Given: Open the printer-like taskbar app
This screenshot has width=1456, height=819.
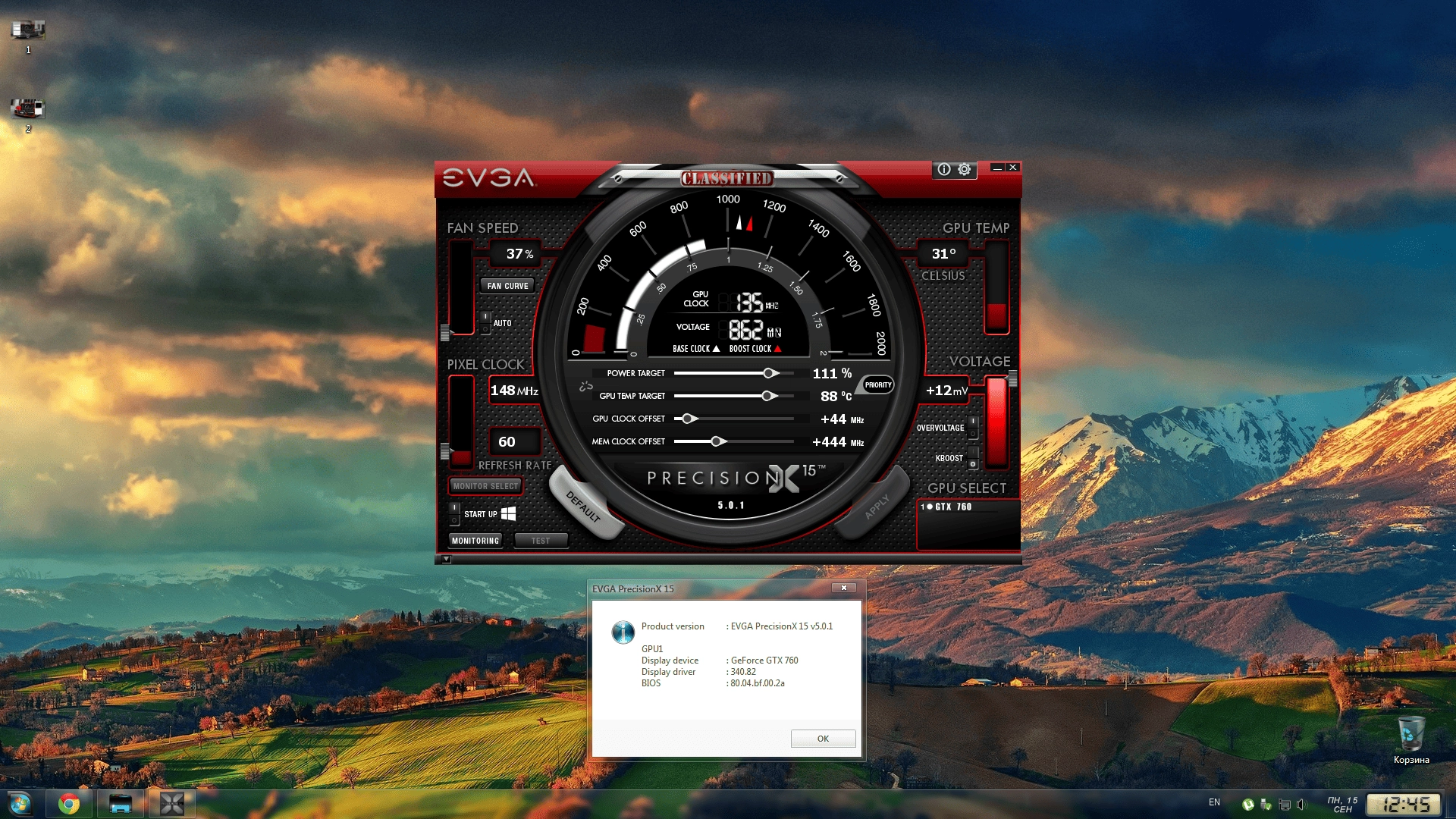Looking at the screenshot, I should coord(121,804).
